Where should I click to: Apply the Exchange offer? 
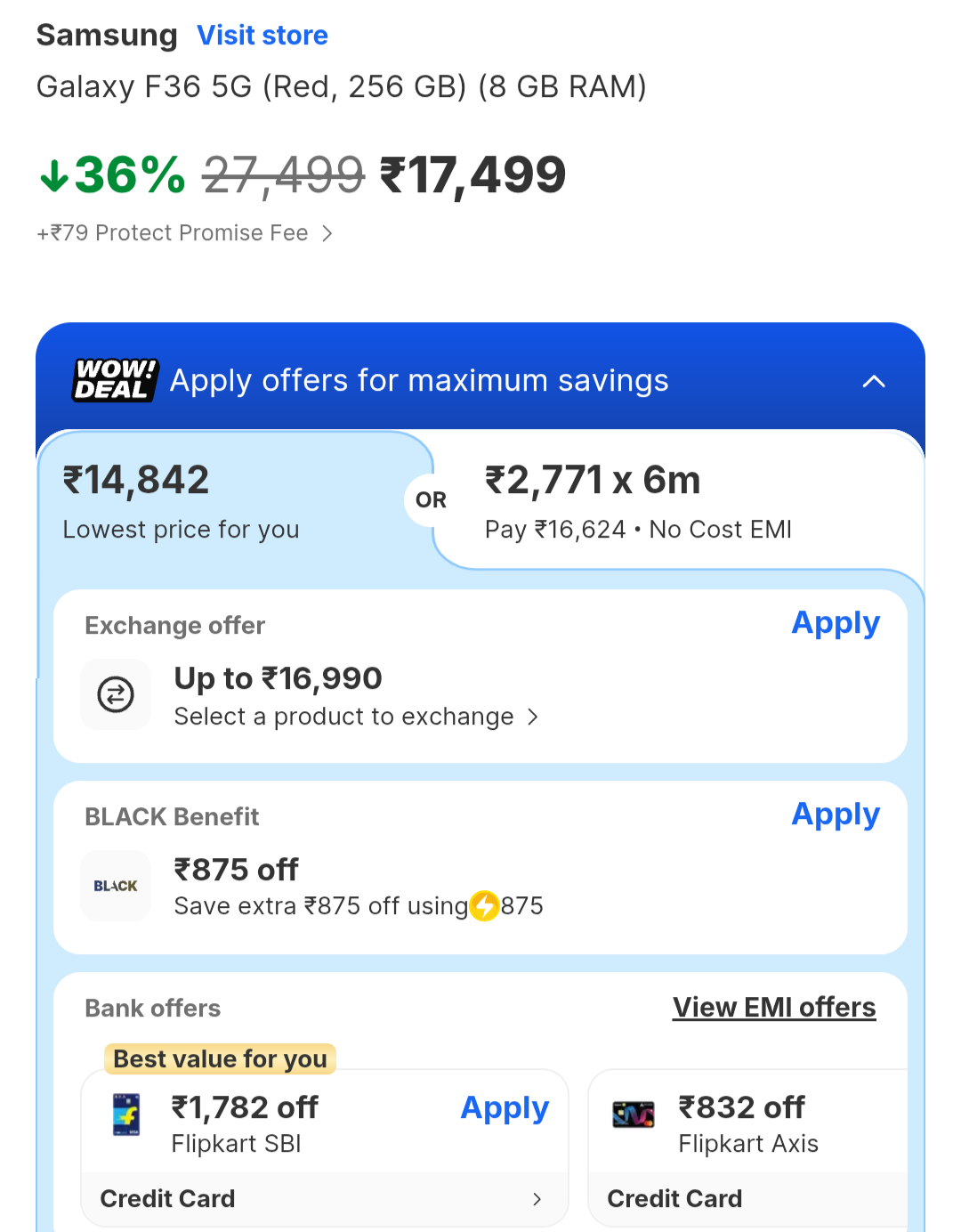click(836, 623)
